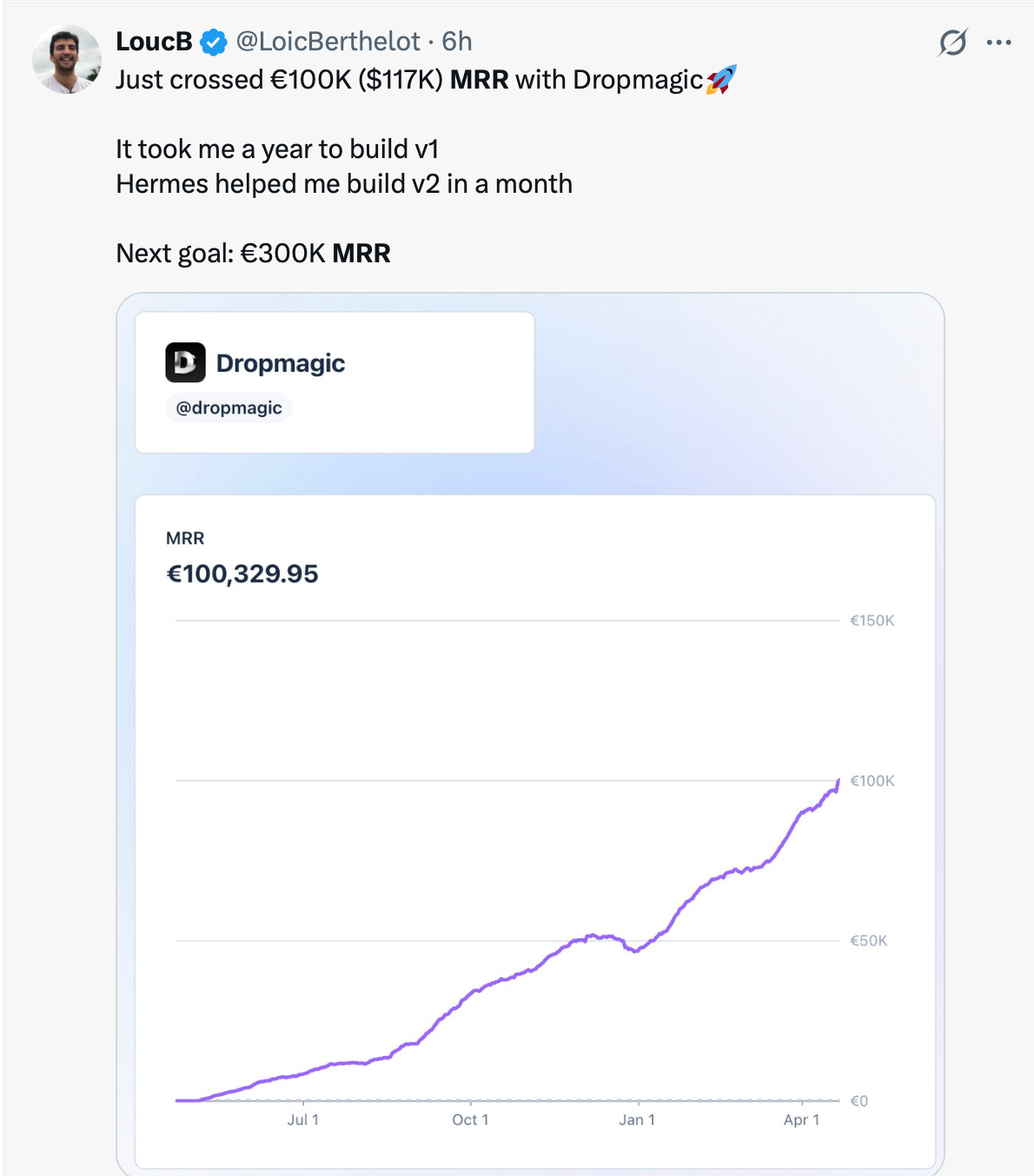Viewport: 1034px width, 1176px height.
Task: Click the €100,329.95 MRR value
Action: pos(242,573)
